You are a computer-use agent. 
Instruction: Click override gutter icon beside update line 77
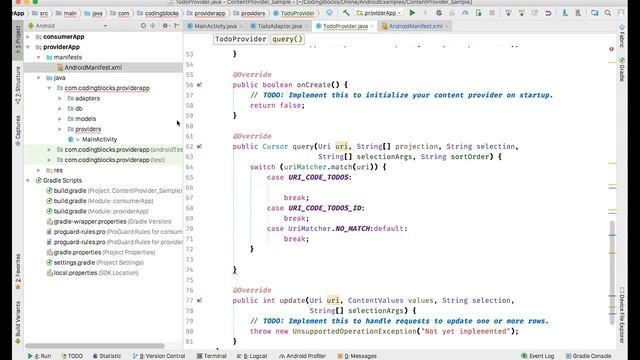click(x=199, y=300)
